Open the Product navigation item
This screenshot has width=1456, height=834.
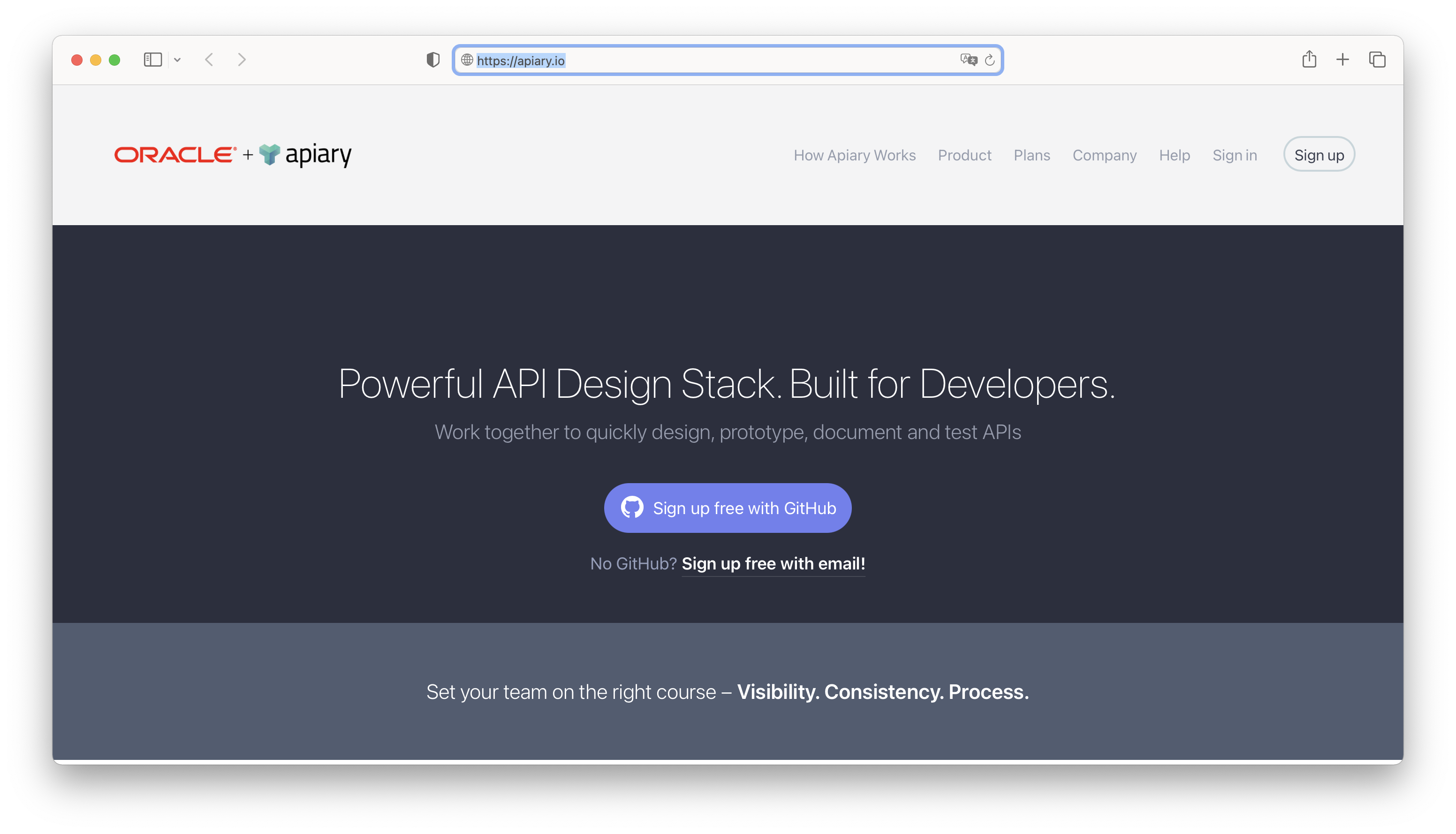pos(964,155)
